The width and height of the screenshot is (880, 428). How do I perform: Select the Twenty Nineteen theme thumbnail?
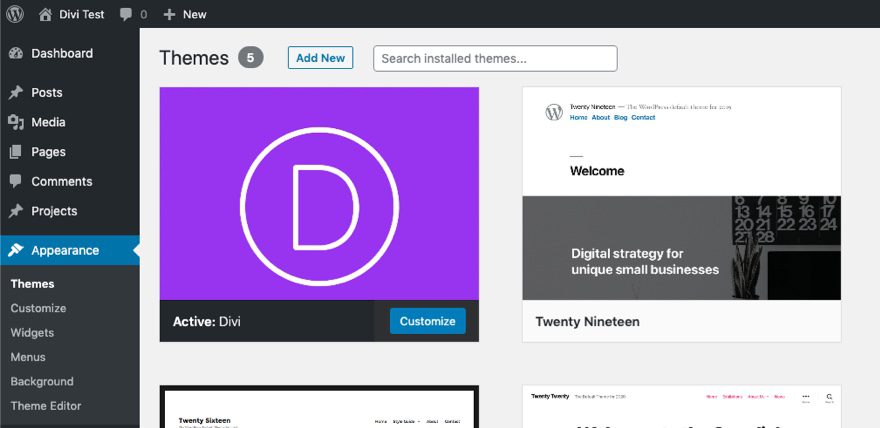(681, 193)
